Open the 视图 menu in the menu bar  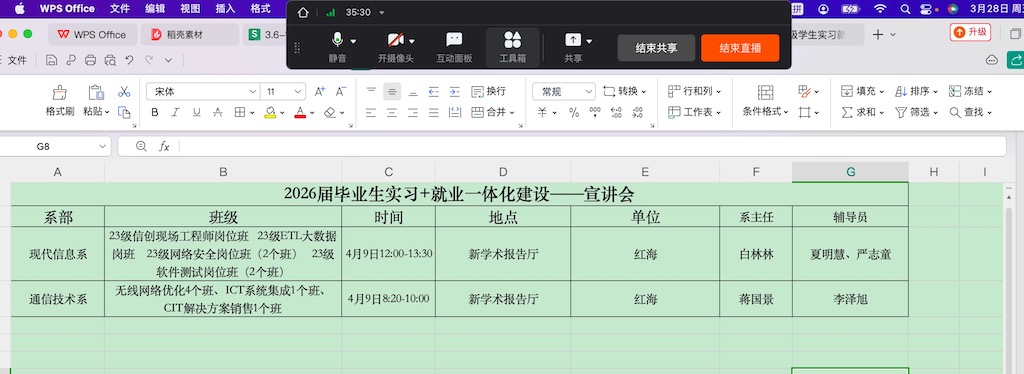click(190, 8)
